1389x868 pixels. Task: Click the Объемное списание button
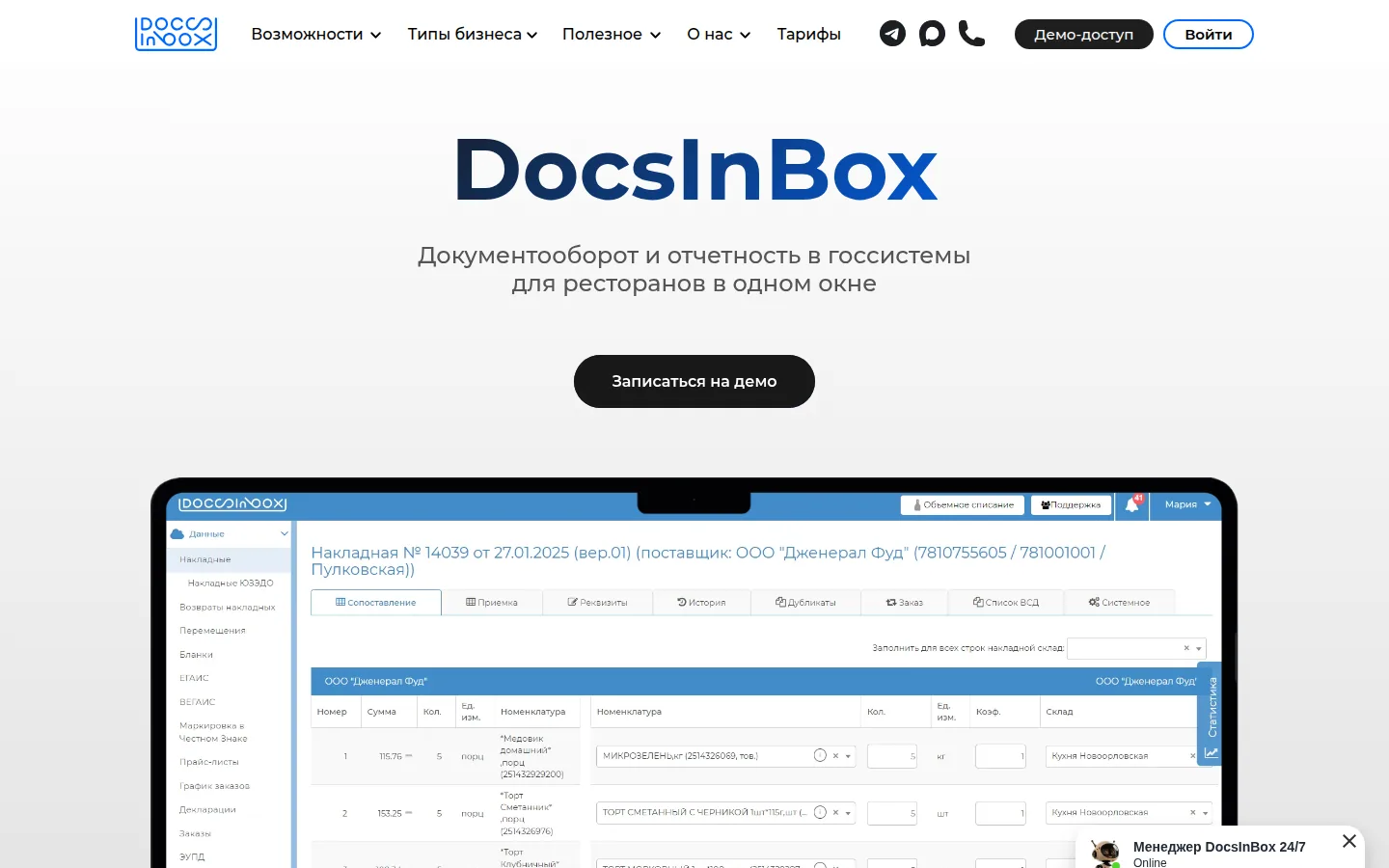963,504
